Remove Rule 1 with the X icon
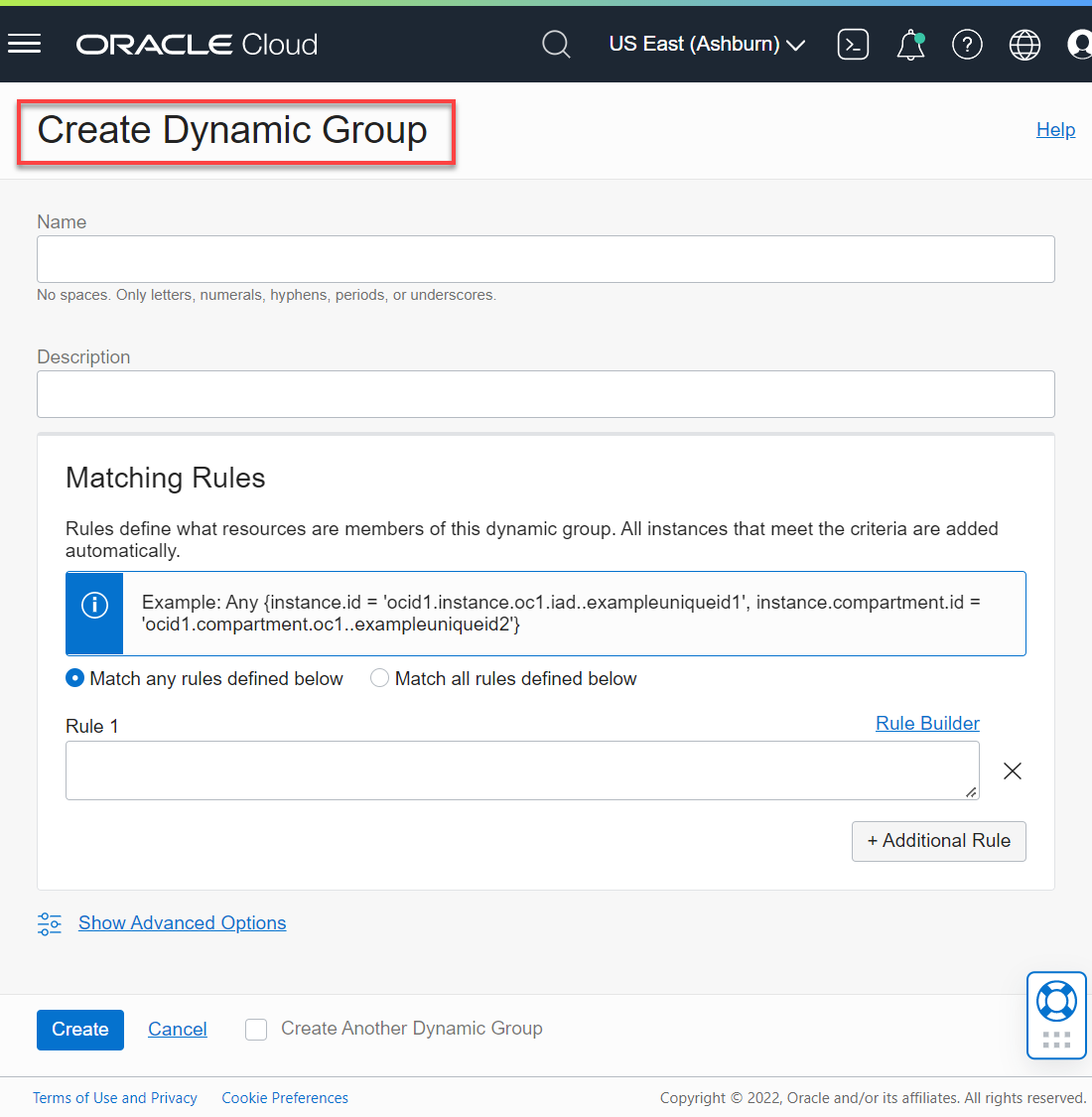Image resolution: width=1092 pixels, height=1117 pixels. pos(1013,771)
